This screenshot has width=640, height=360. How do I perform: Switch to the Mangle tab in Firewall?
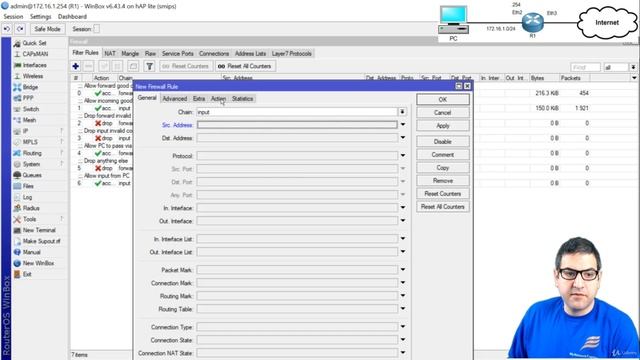pos(130,53)
